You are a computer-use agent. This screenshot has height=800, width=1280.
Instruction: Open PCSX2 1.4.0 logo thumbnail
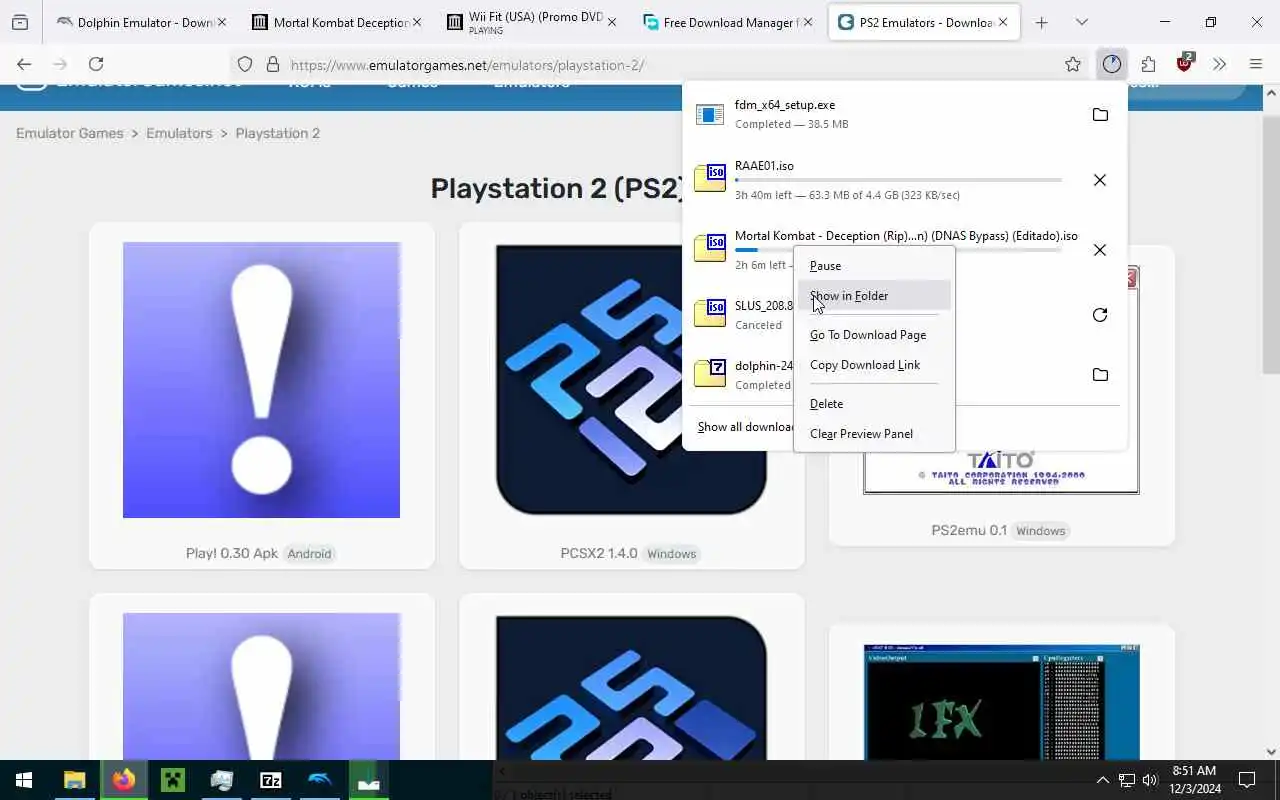coord(631,380)
